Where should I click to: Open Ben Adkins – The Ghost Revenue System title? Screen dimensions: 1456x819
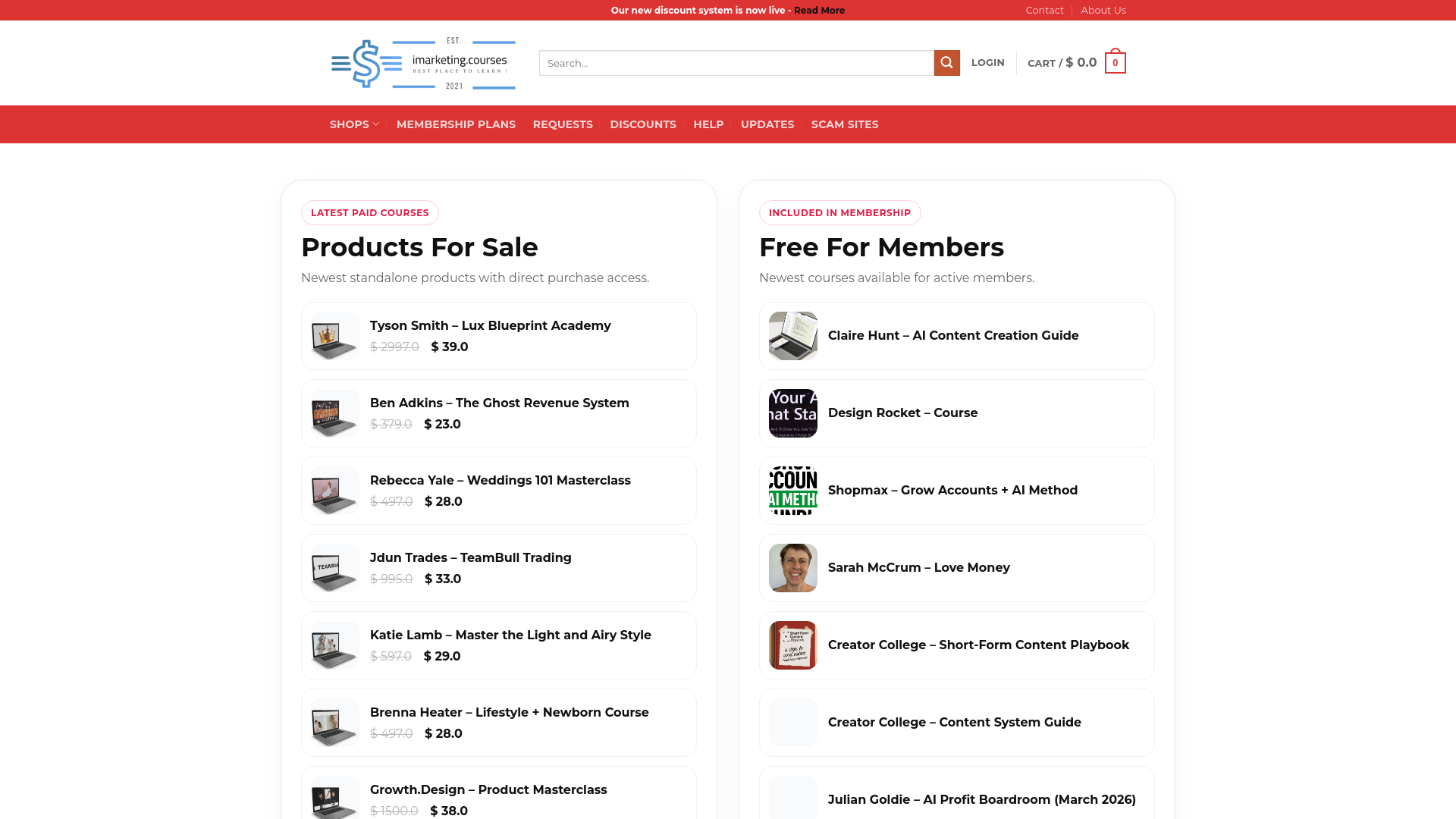point(500,403)
